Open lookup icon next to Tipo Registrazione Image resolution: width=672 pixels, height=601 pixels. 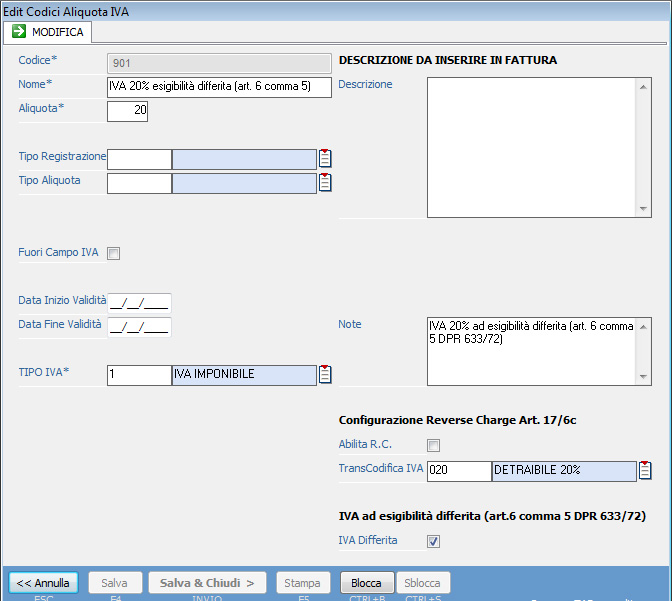click(x=325, y=158)
